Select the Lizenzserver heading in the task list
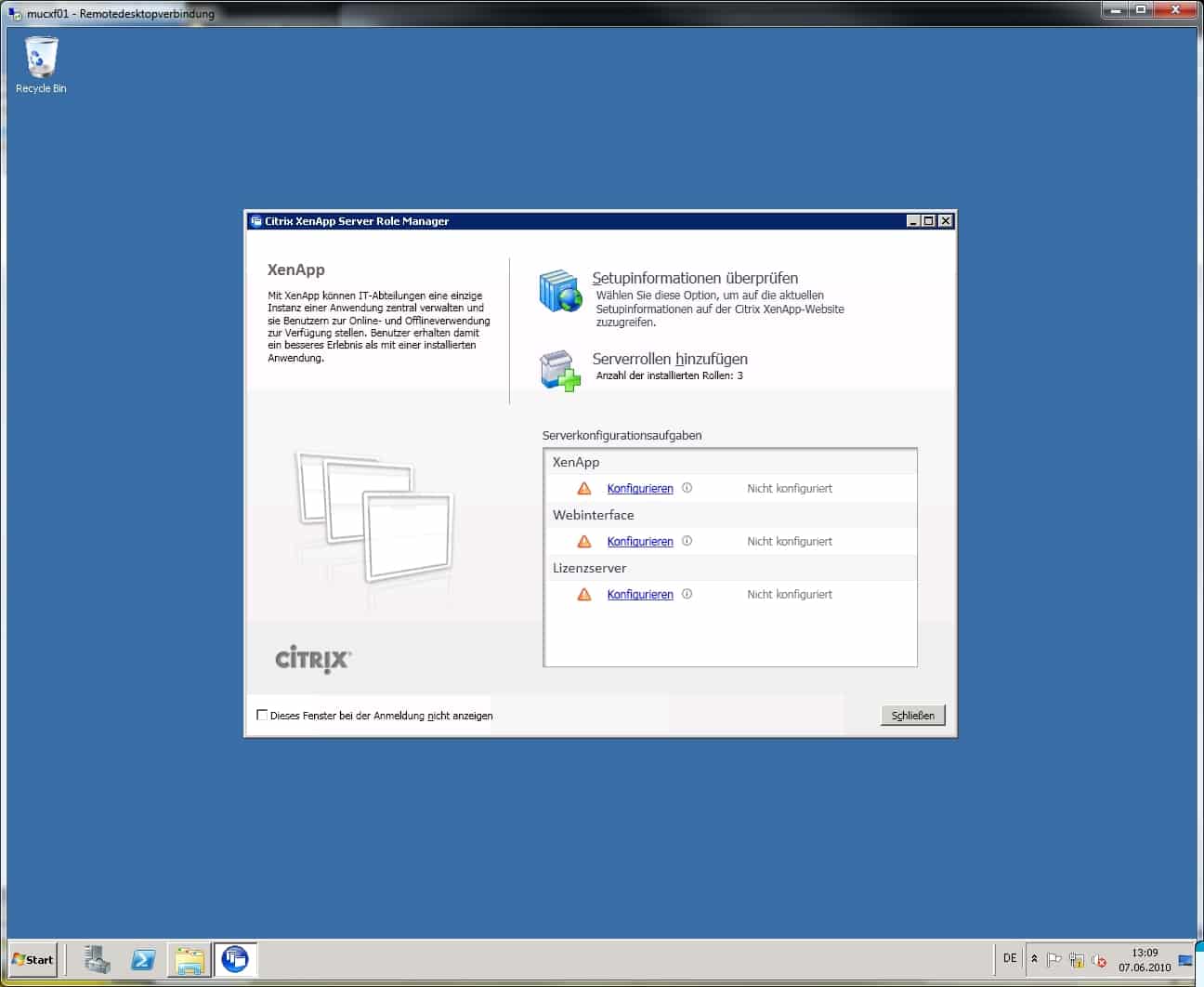Viewport: 1204px width, 987px height. (590, 568)
